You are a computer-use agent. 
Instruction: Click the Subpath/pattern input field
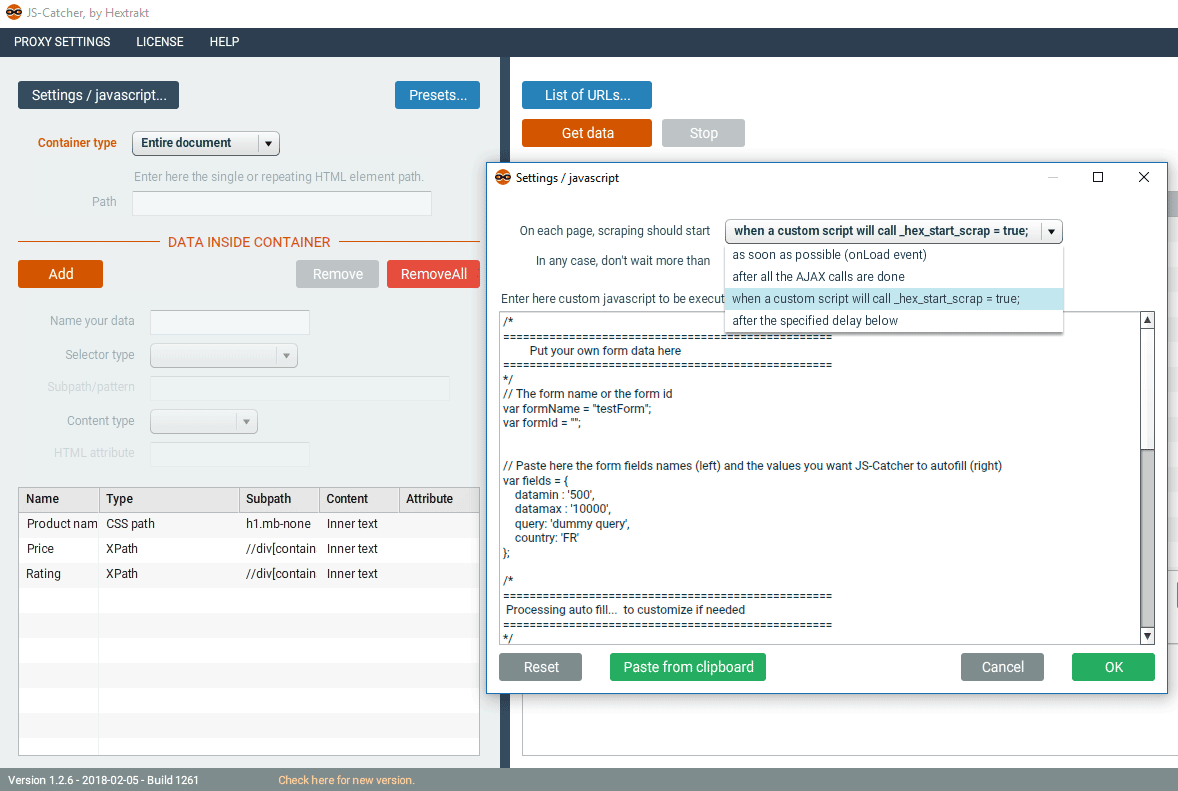300,388
